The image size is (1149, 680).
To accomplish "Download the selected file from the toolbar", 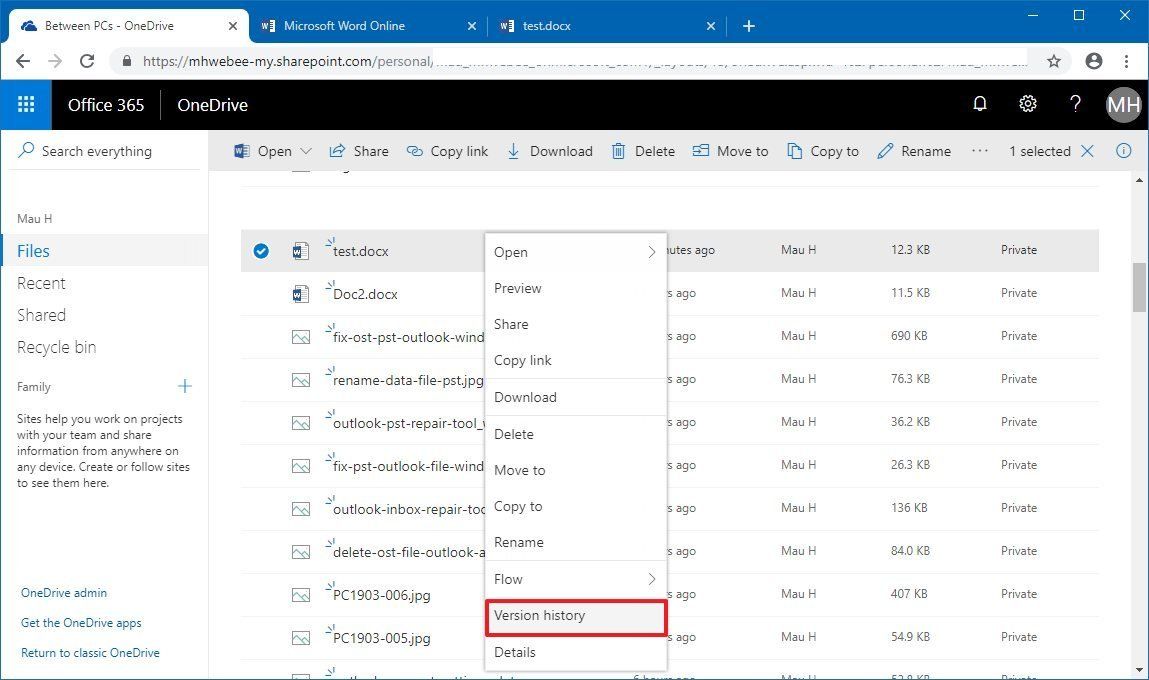I will tap(549, 151).
